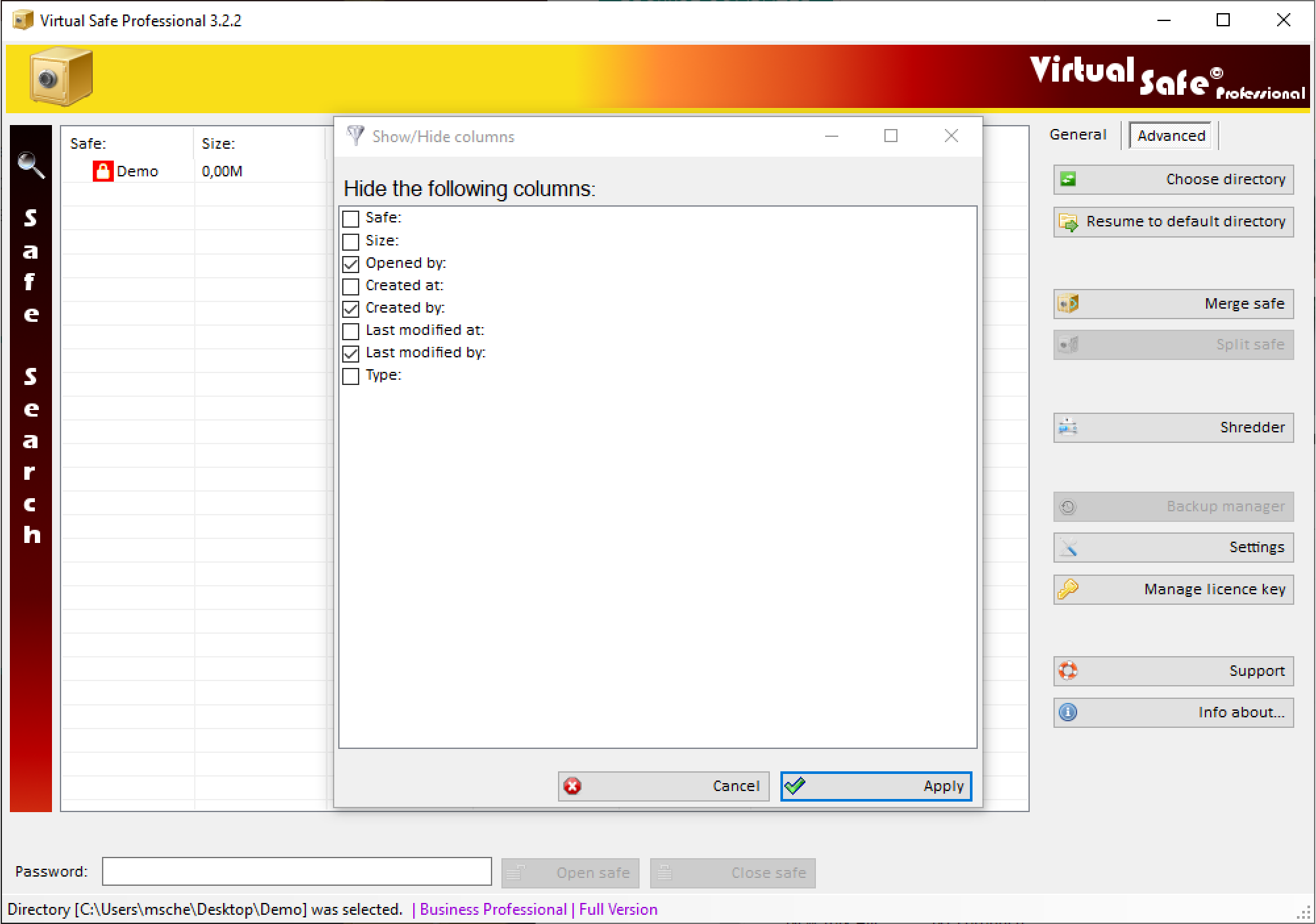Open Settings via its label
Screen dimensions: 1316x924
click(1257, 547)
